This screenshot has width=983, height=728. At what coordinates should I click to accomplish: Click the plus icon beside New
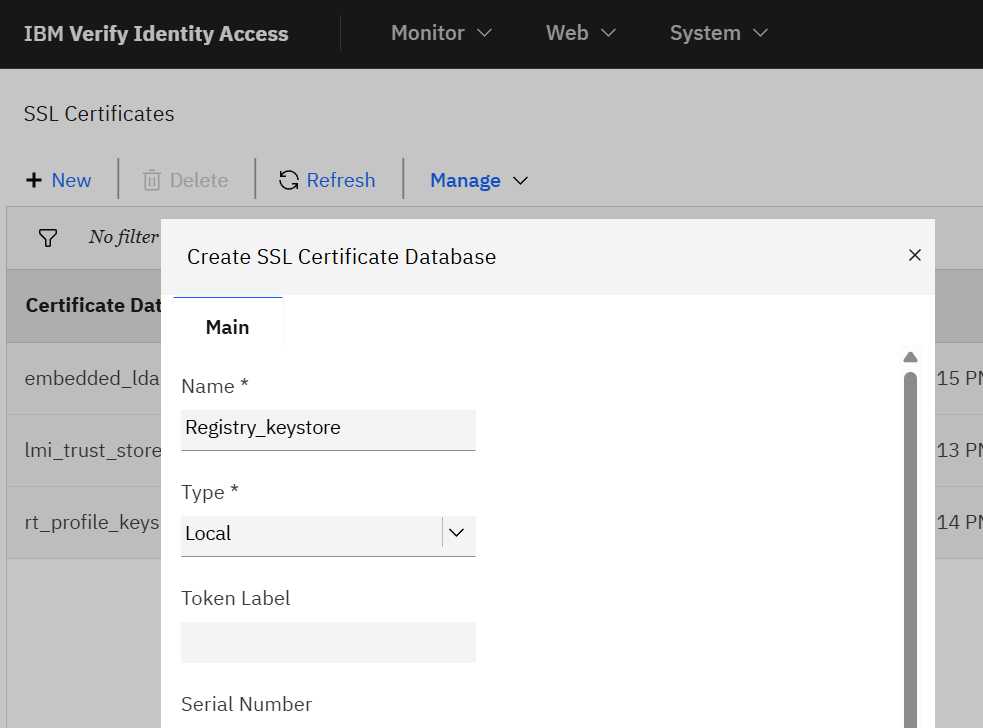coord(34,180)
